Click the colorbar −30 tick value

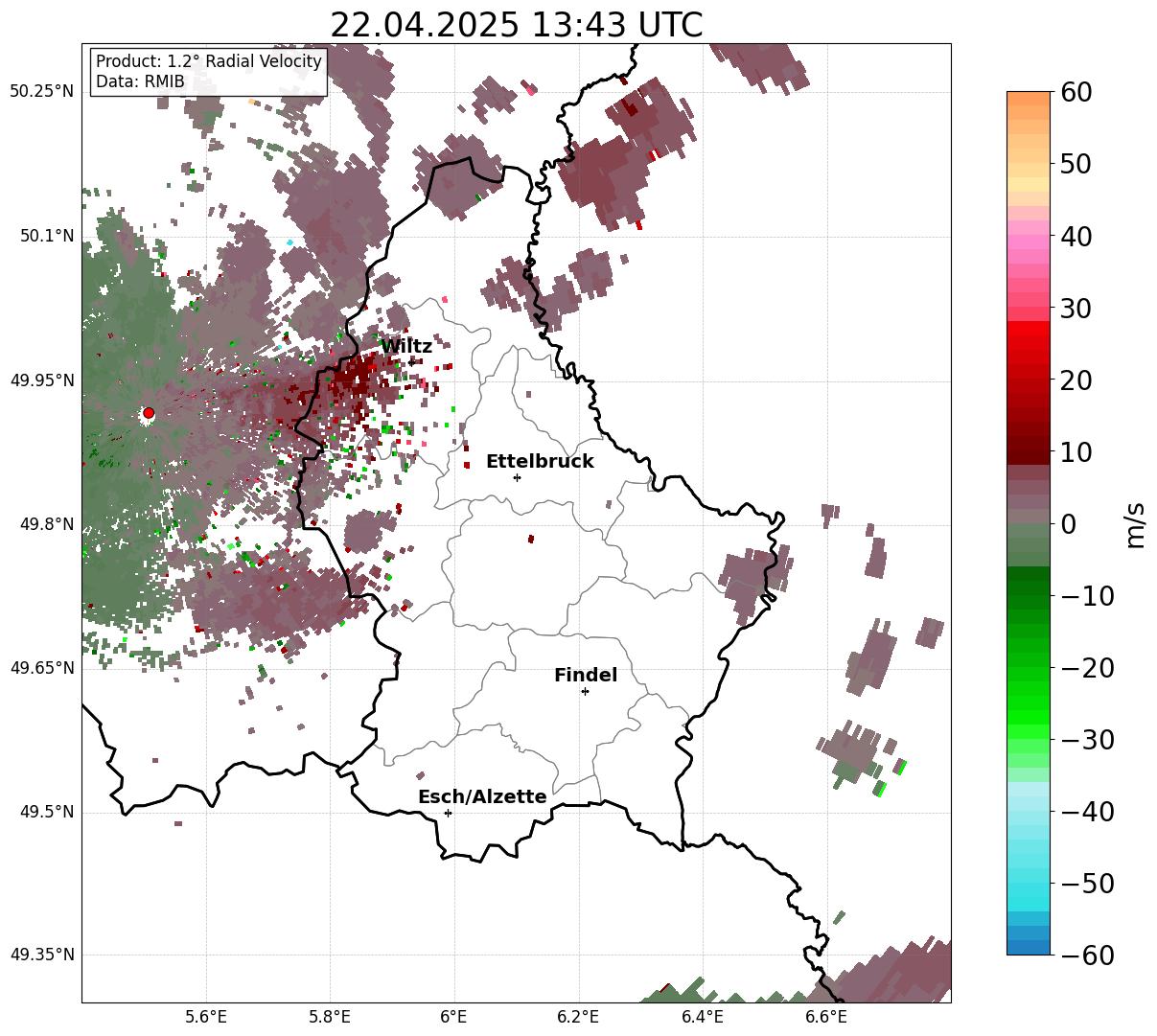1087,739
